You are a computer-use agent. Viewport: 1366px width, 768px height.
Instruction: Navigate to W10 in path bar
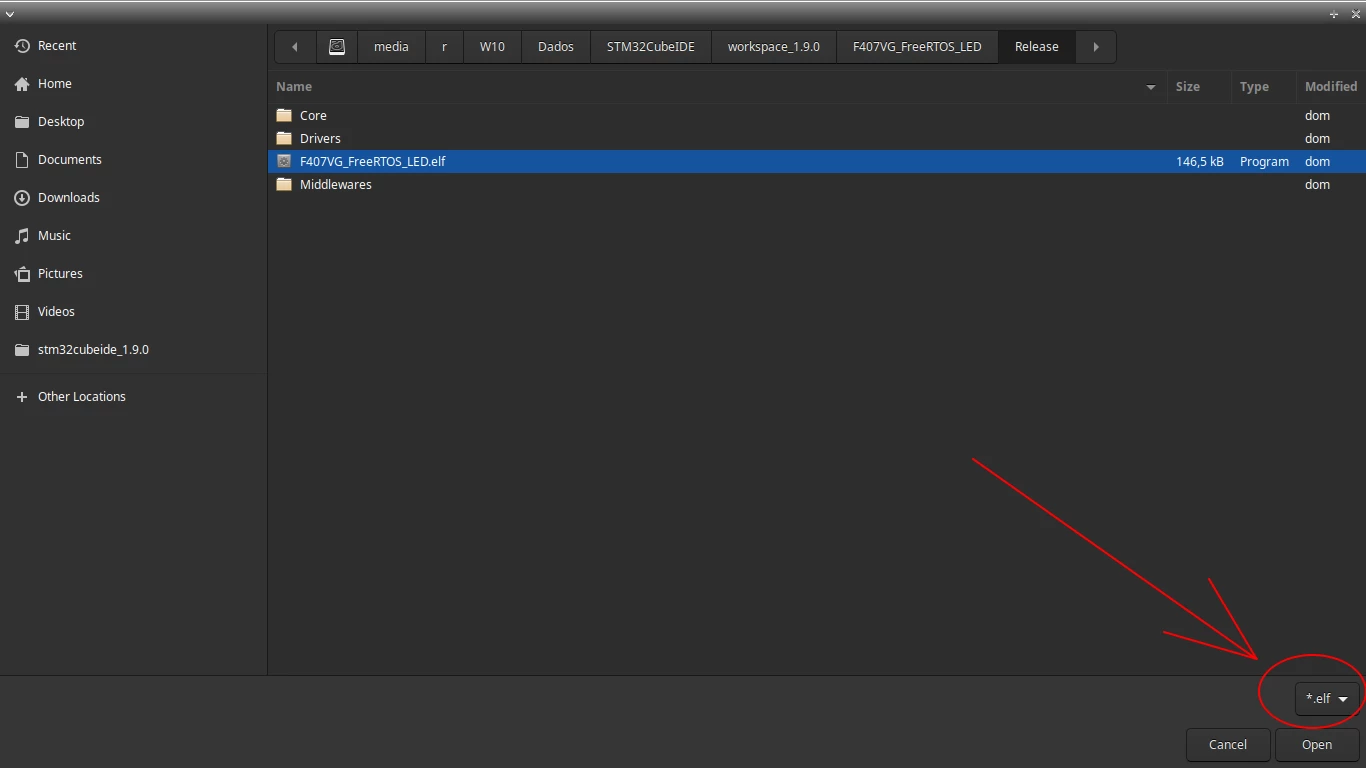pyautogui.click(x=492, y=47)
